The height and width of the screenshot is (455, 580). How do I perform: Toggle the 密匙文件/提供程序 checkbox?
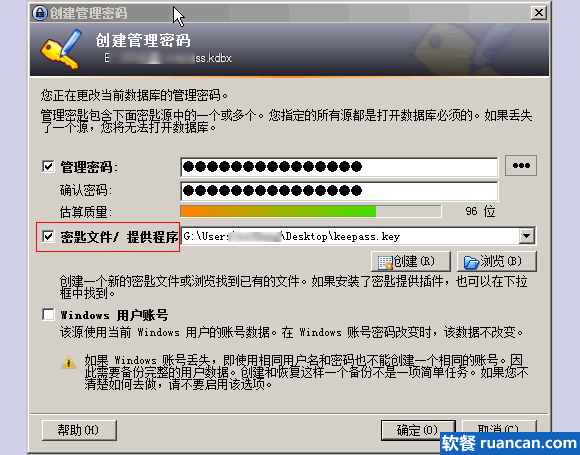click(x=48, y=236)
